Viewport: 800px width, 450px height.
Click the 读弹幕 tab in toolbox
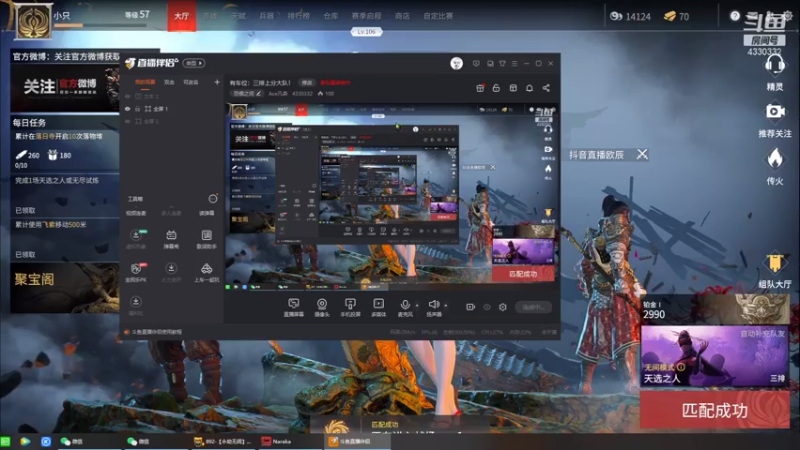click(x=207, y=213)
